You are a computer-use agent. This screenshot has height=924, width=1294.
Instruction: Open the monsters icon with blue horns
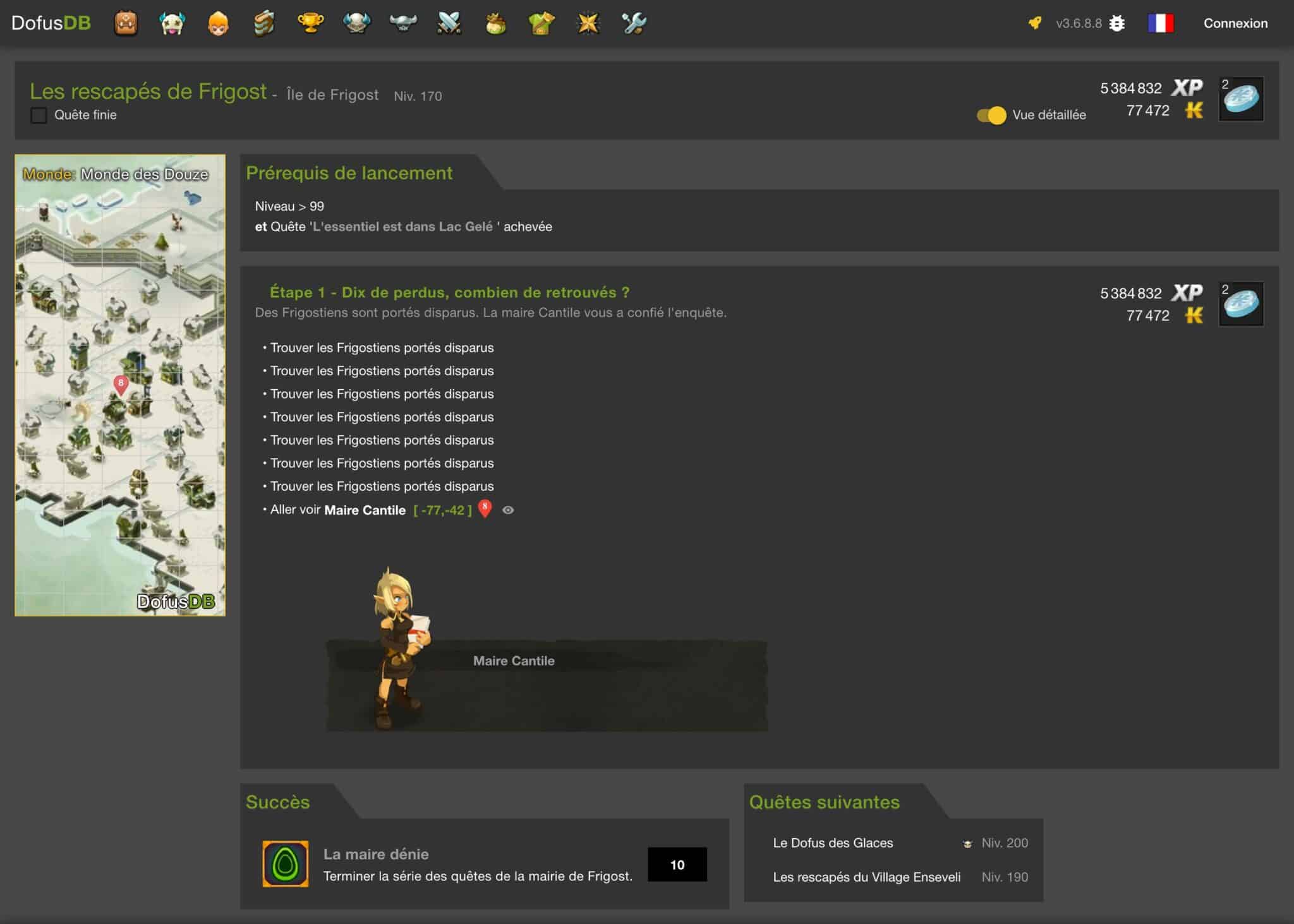[x=172, y=23]
